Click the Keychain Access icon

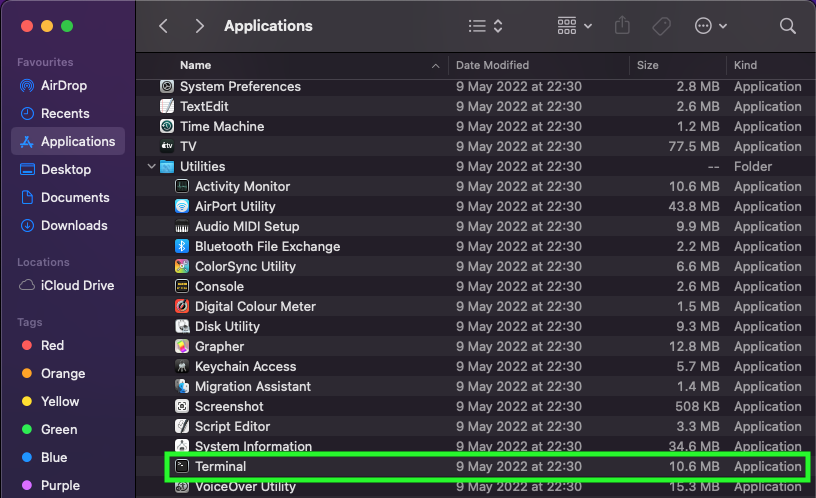pyautogui.click(x=182, y=366)
